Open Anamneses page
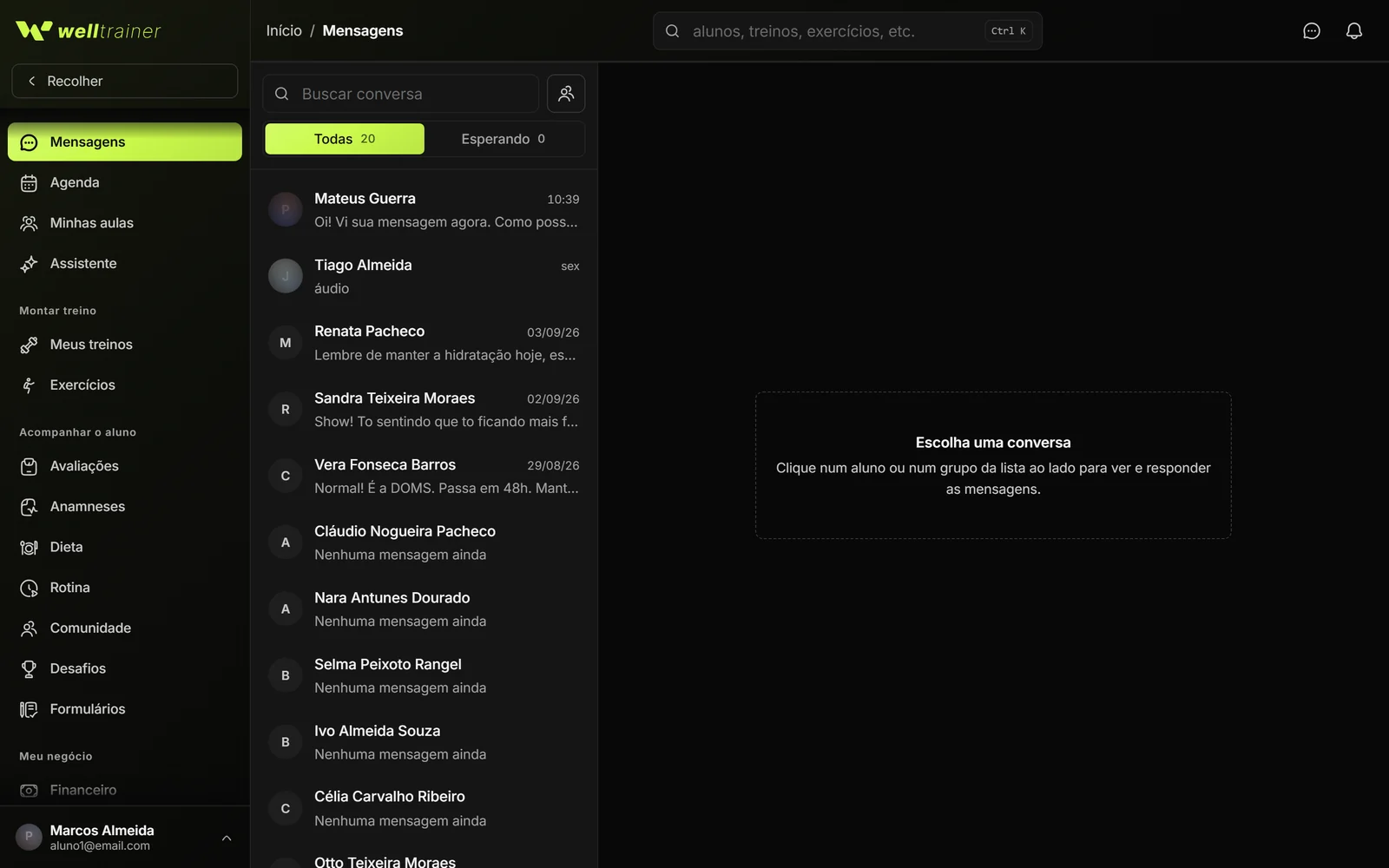This screenshot has height=868, width=1389. 125,506
